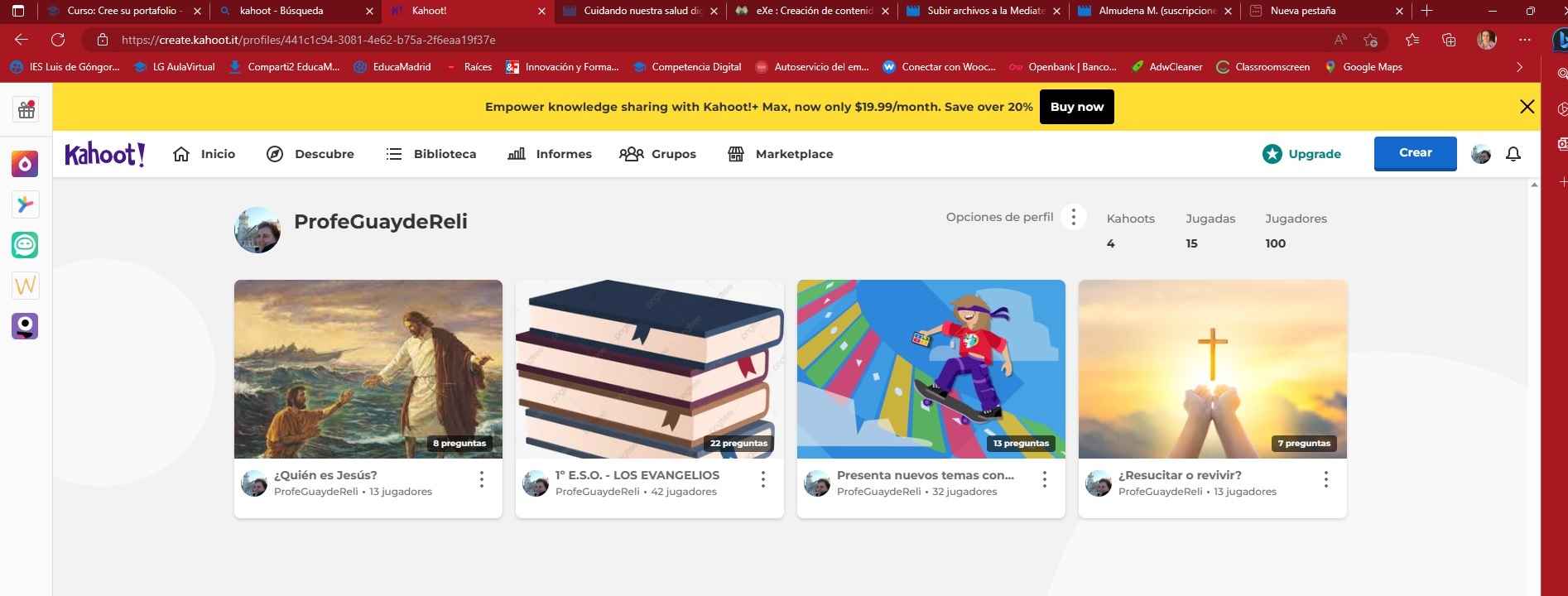Click the ProfeGuaydeReli profile picture
This screenshot has height=596, width=1568.
coord(257,230)
